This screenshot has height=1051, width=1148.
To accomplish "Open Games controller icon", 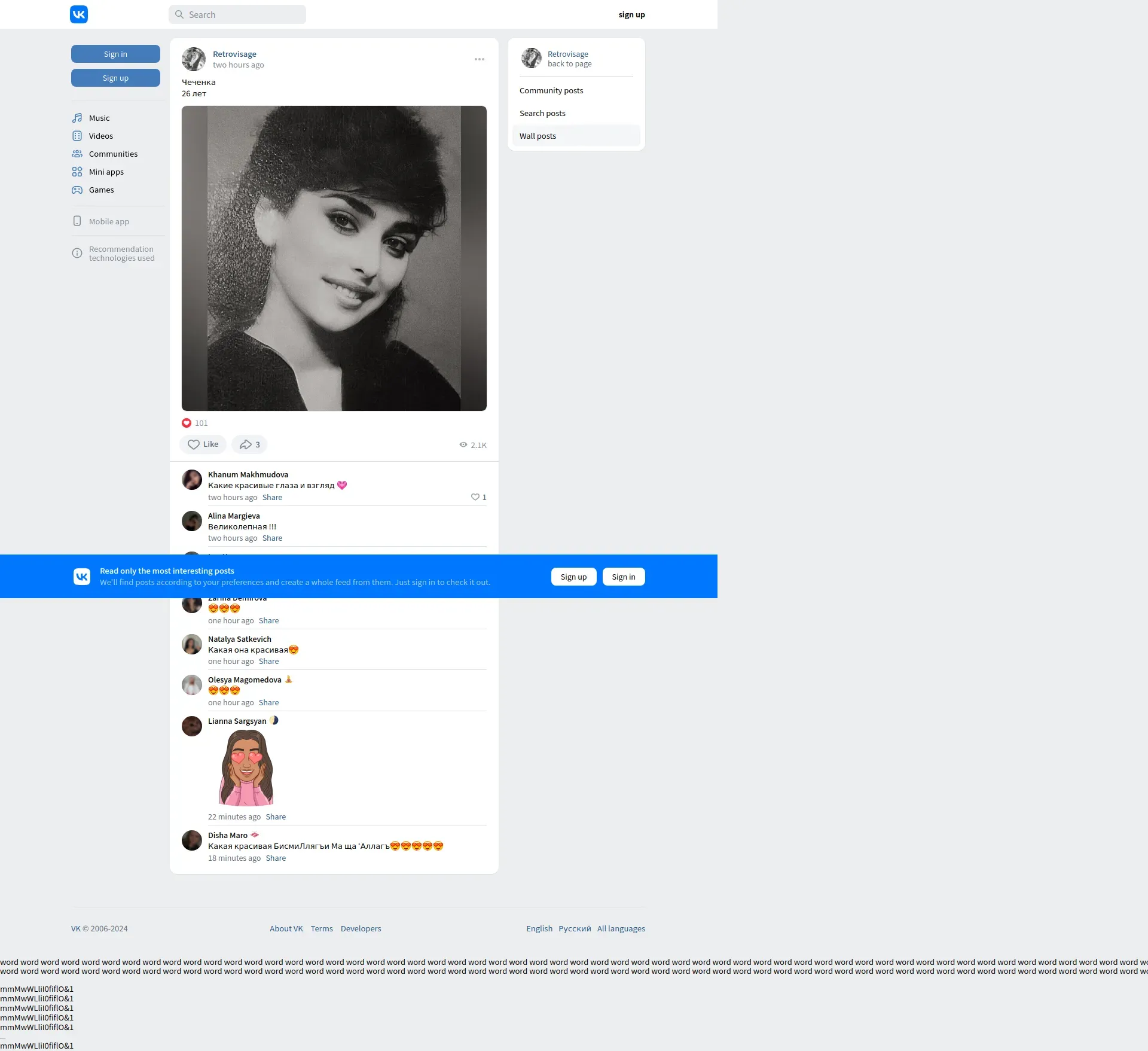I will tap(77, 190).
